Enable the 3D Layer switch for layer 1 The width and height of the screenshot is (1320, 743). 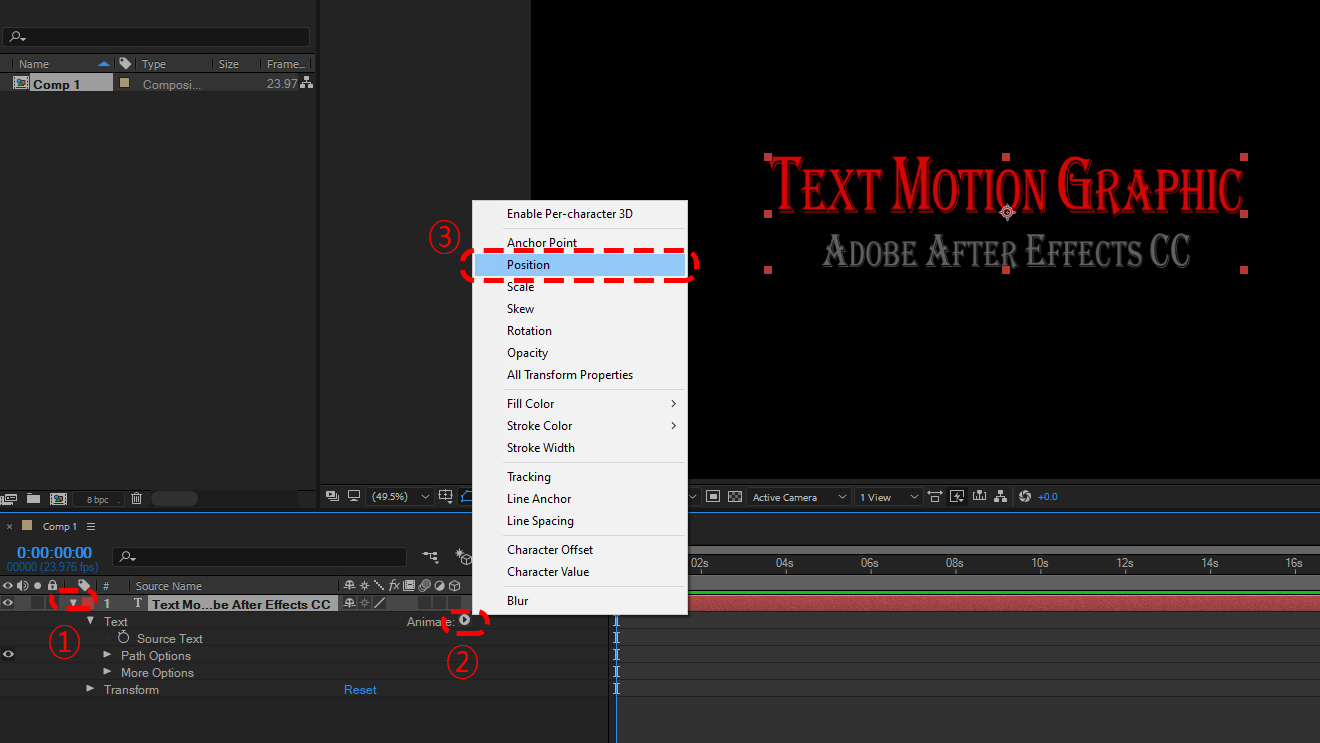(455, 603)
